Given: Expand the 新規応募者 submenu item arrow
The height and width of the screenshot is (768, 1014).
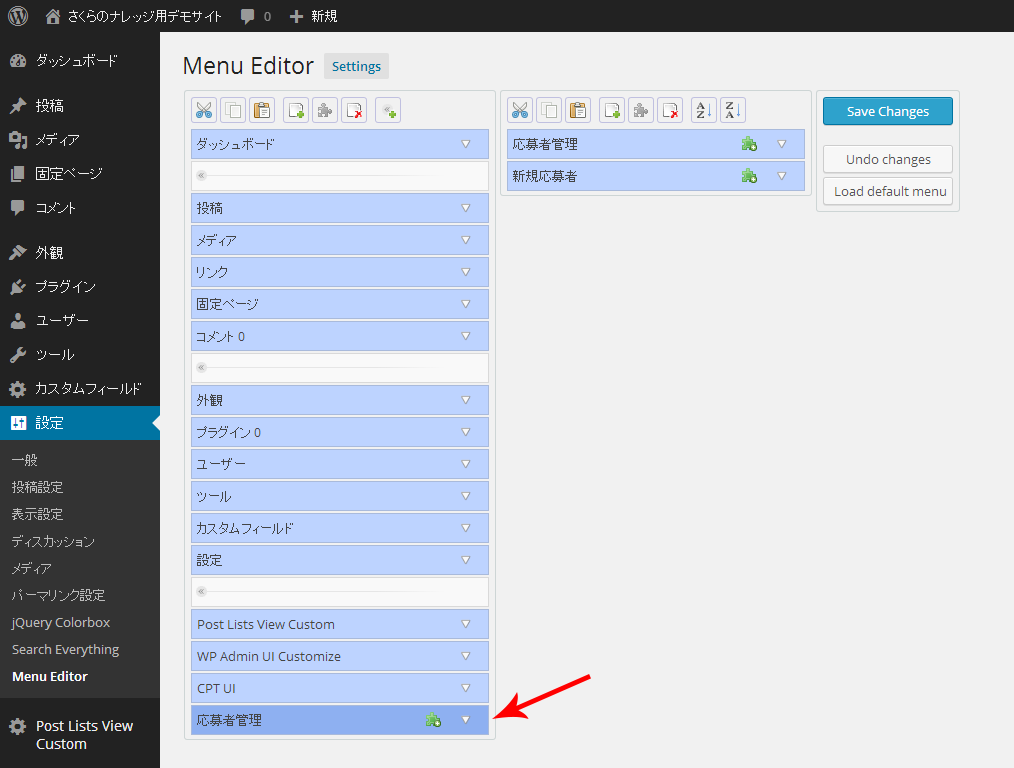Looking at the screenshot, I should tap(782, 176).
